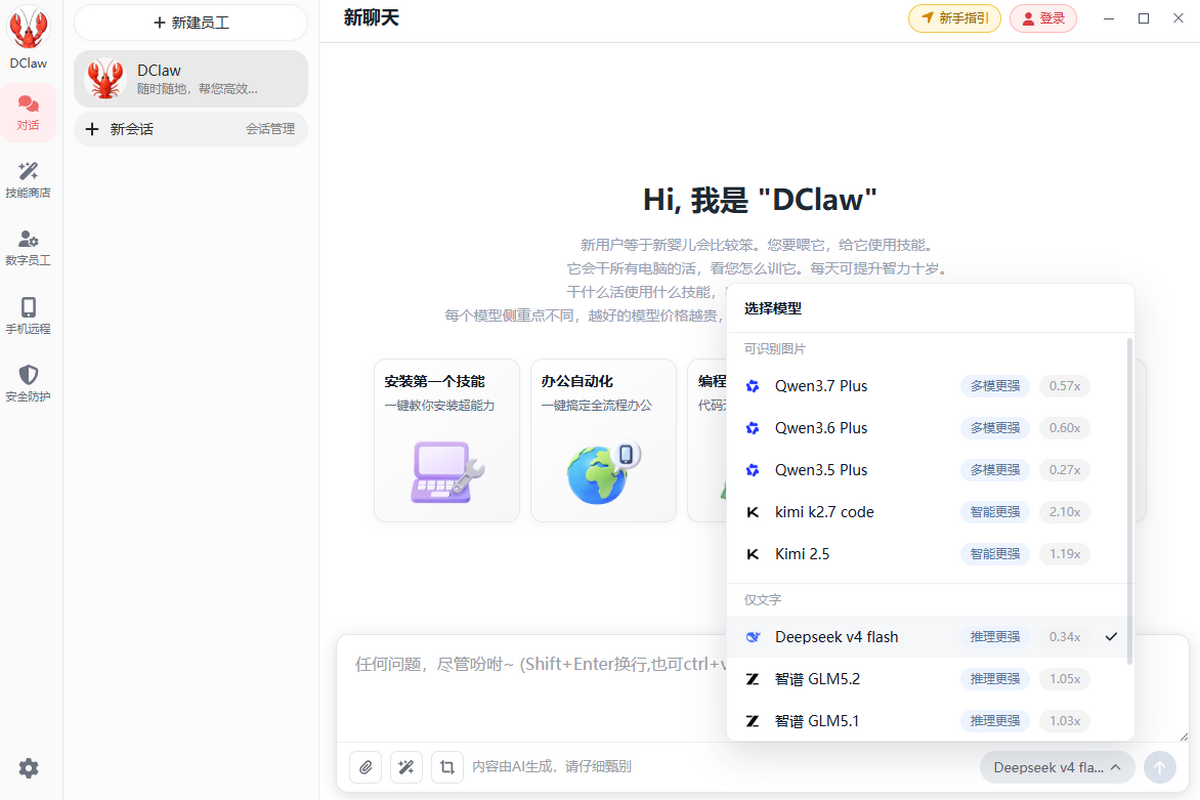The width and height of the screenshot is (1200, 800).
Task: Open the 新手指引 beginner guide
Action: pos(954,18)
